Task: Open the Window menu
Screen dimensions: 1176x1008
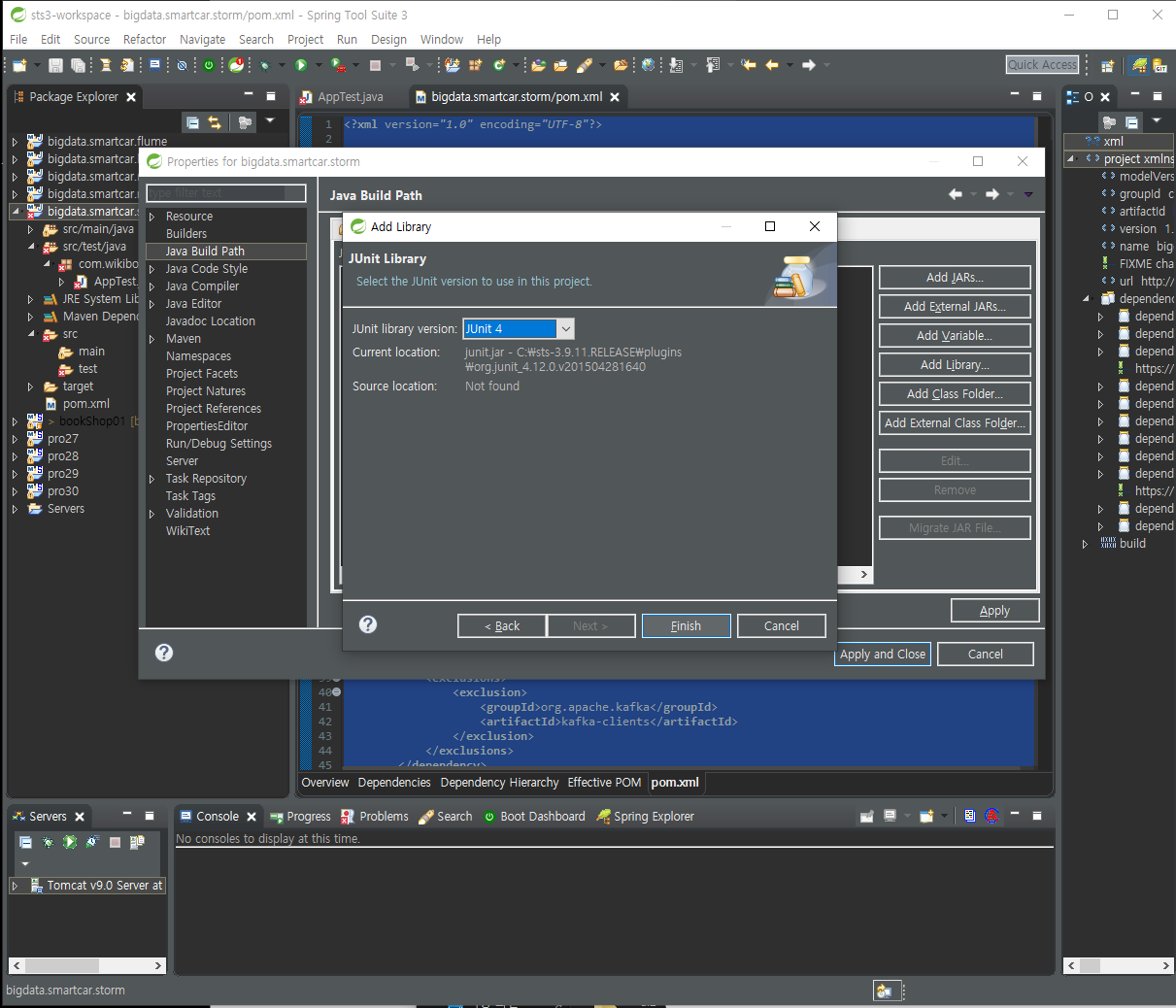Action: (442, 40)
